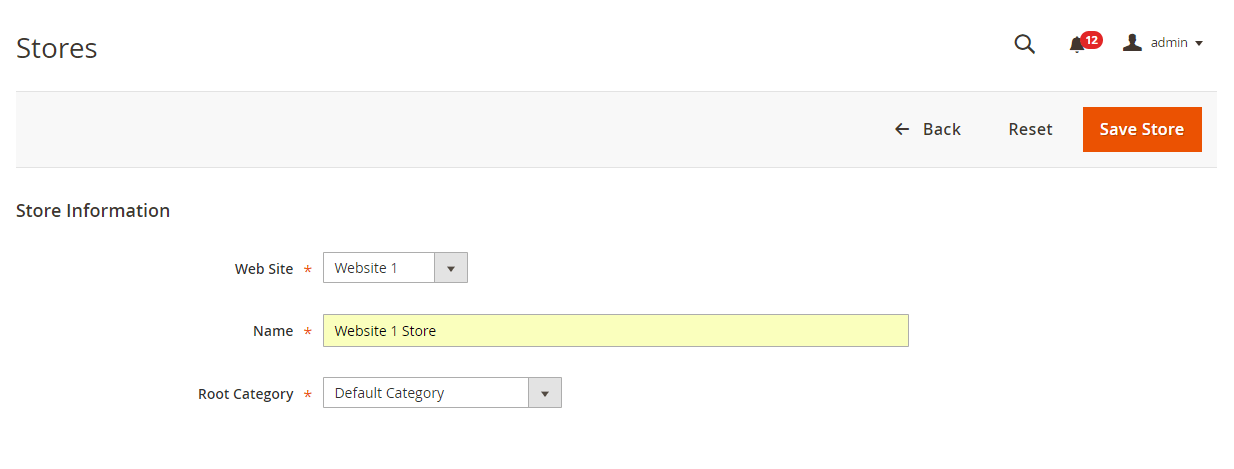Open the notifications bell
Viewport: 1234px width, 469px height.
[x=1076, y=45]
